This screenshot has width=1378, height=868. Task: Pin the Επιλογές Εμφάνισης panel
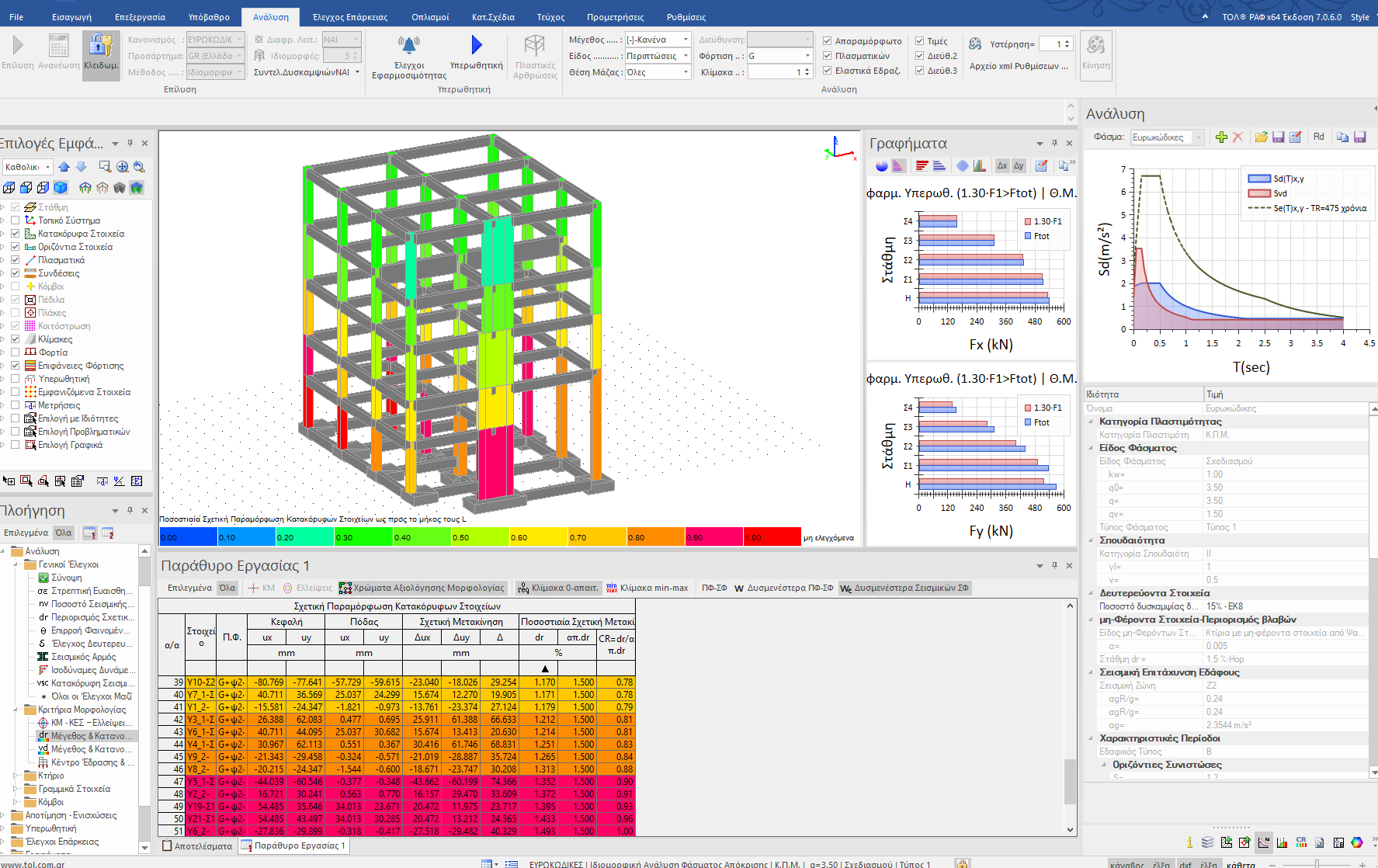tap(130, 143)
